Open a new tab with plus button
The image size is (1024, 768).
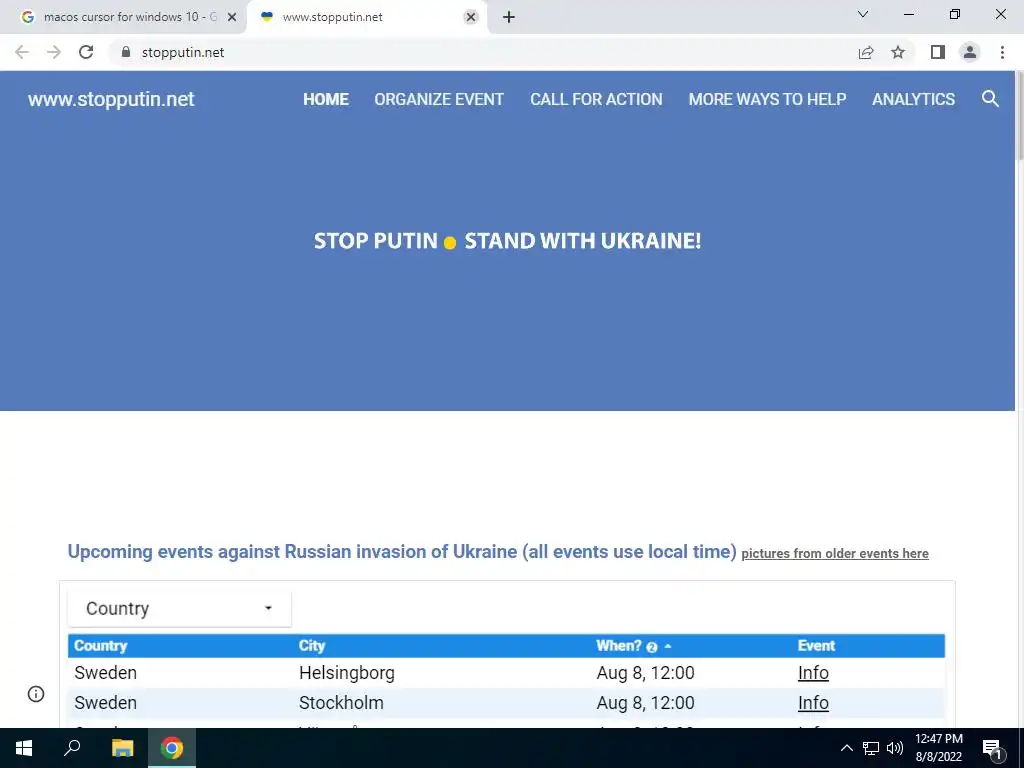pos(509,17)
